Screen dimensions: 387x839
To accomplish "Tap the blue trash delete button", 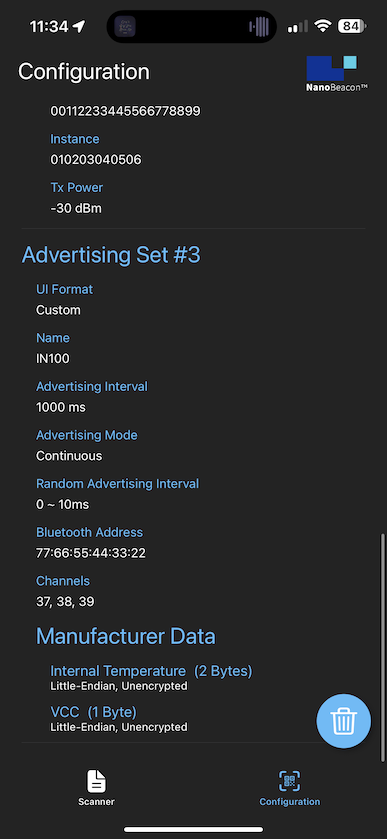I will (x=343, y=721).
